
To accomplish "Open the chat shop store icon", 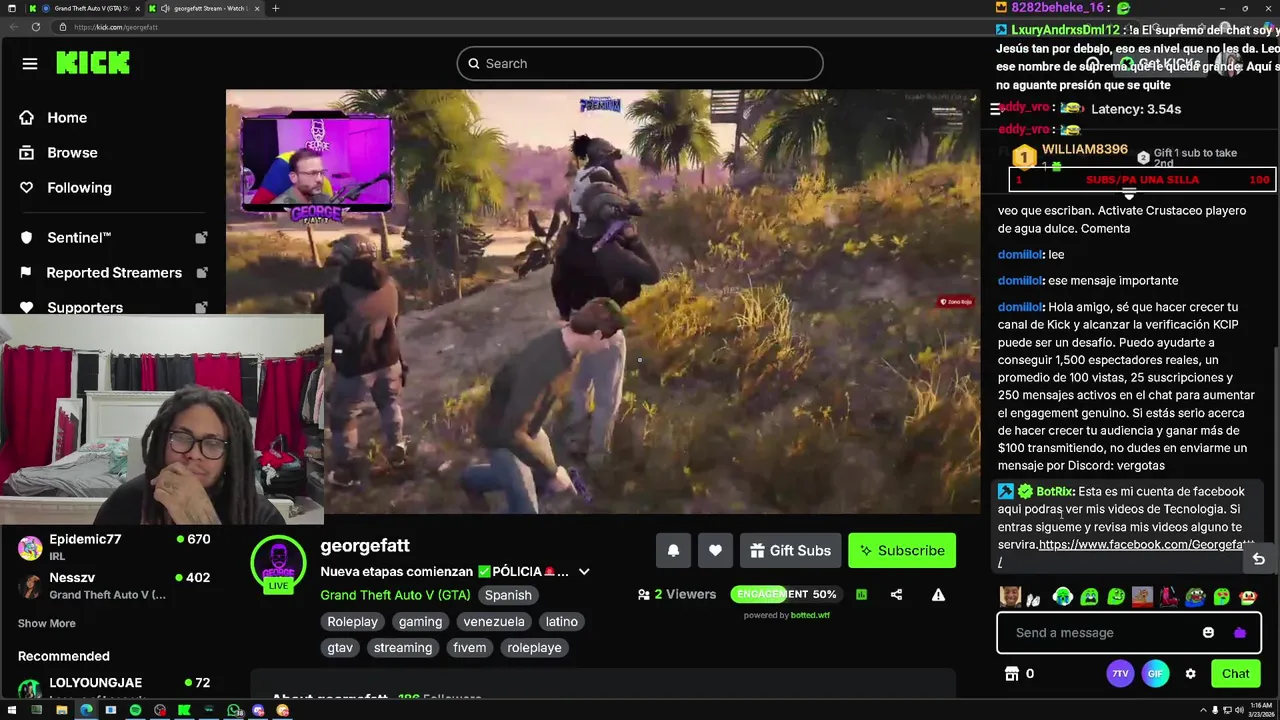I will 1011,673.
